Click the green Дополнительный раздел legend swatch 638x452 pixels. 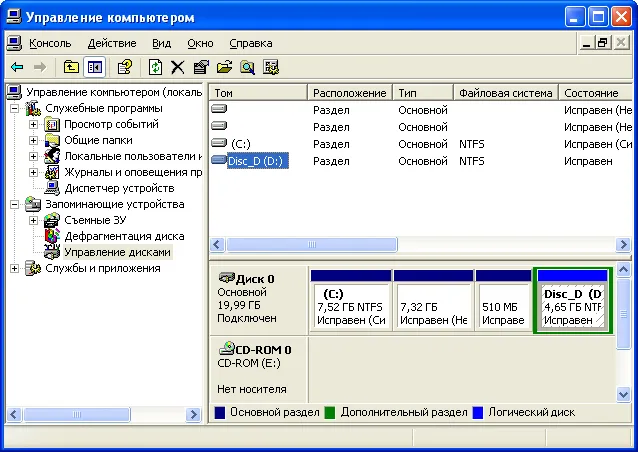pyautogui.click(x=330, y=413)
